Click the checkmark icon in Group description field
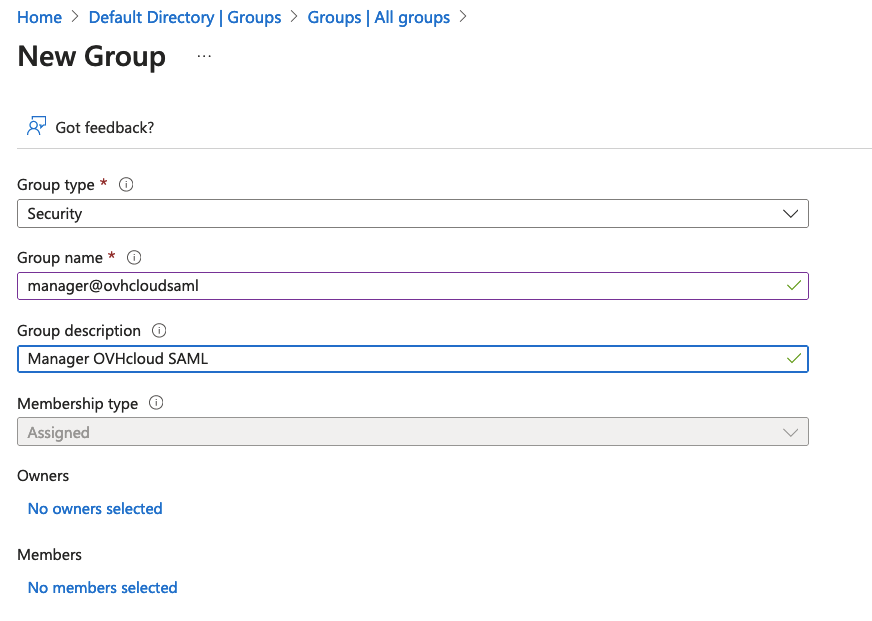This screenshot has width=872, height=621. tap(793, 358)
